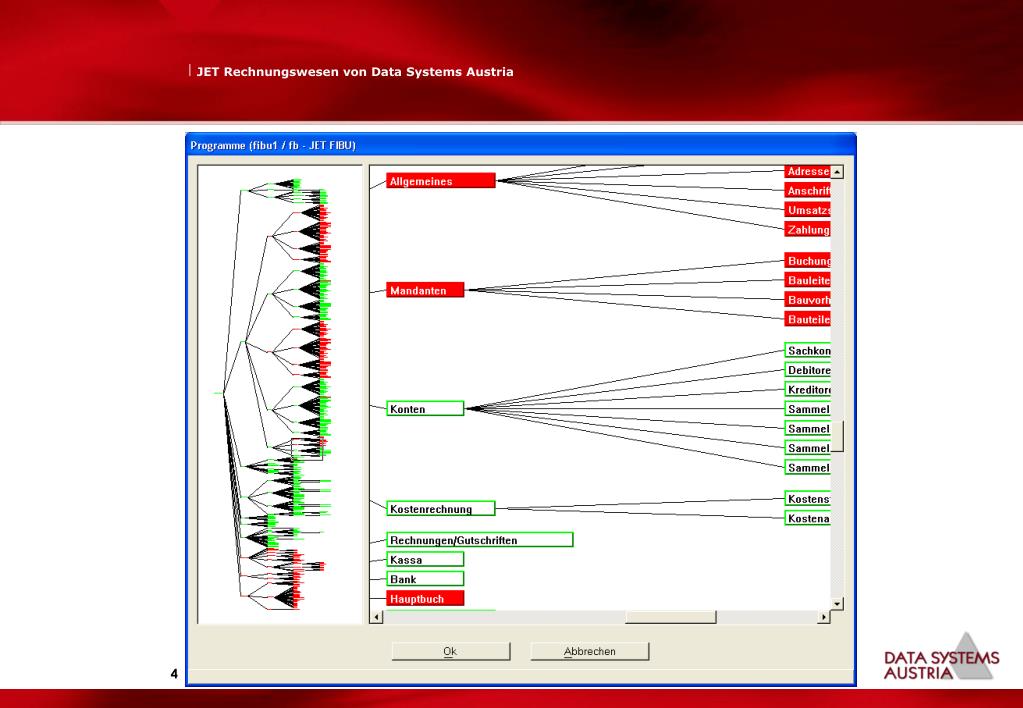Click the tree overview thumbnail panel

click(280, 394)
